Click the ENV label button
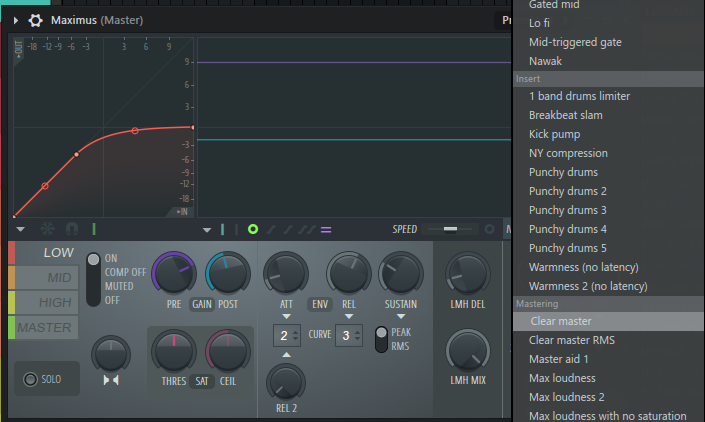Viewport: 705px width, 422px height. (x=320, y=304)
